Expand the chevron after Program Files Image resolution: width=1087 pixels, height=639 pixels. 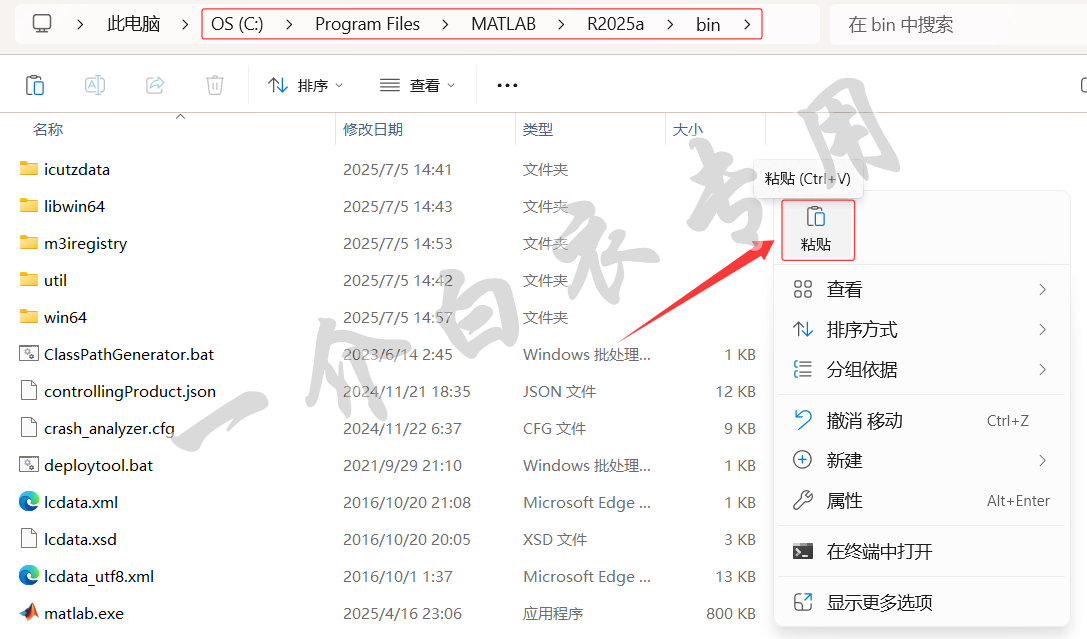tap(445, 24)
